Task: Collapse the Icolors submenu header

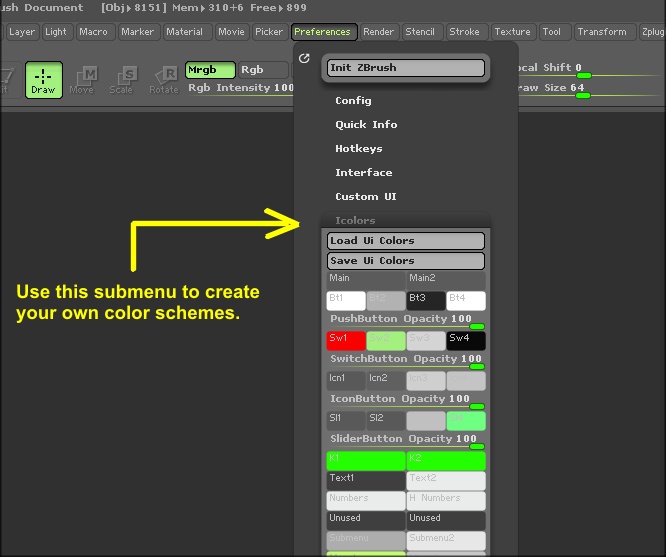Action: pyautogui.click(x=406, y=221)
